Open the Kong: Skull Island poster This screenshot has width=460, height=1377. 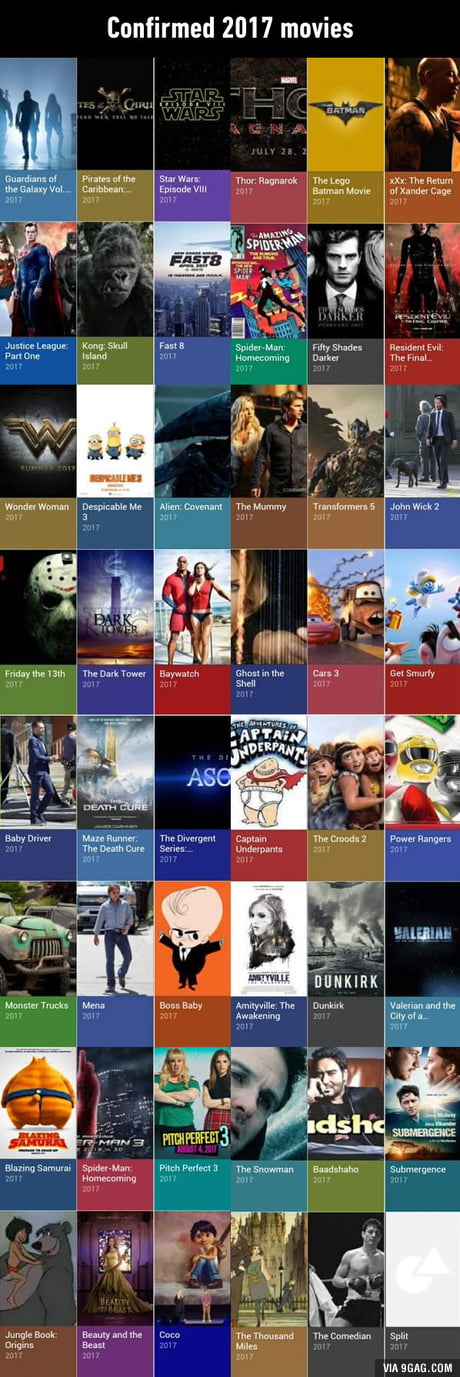(x=115, y=279)
